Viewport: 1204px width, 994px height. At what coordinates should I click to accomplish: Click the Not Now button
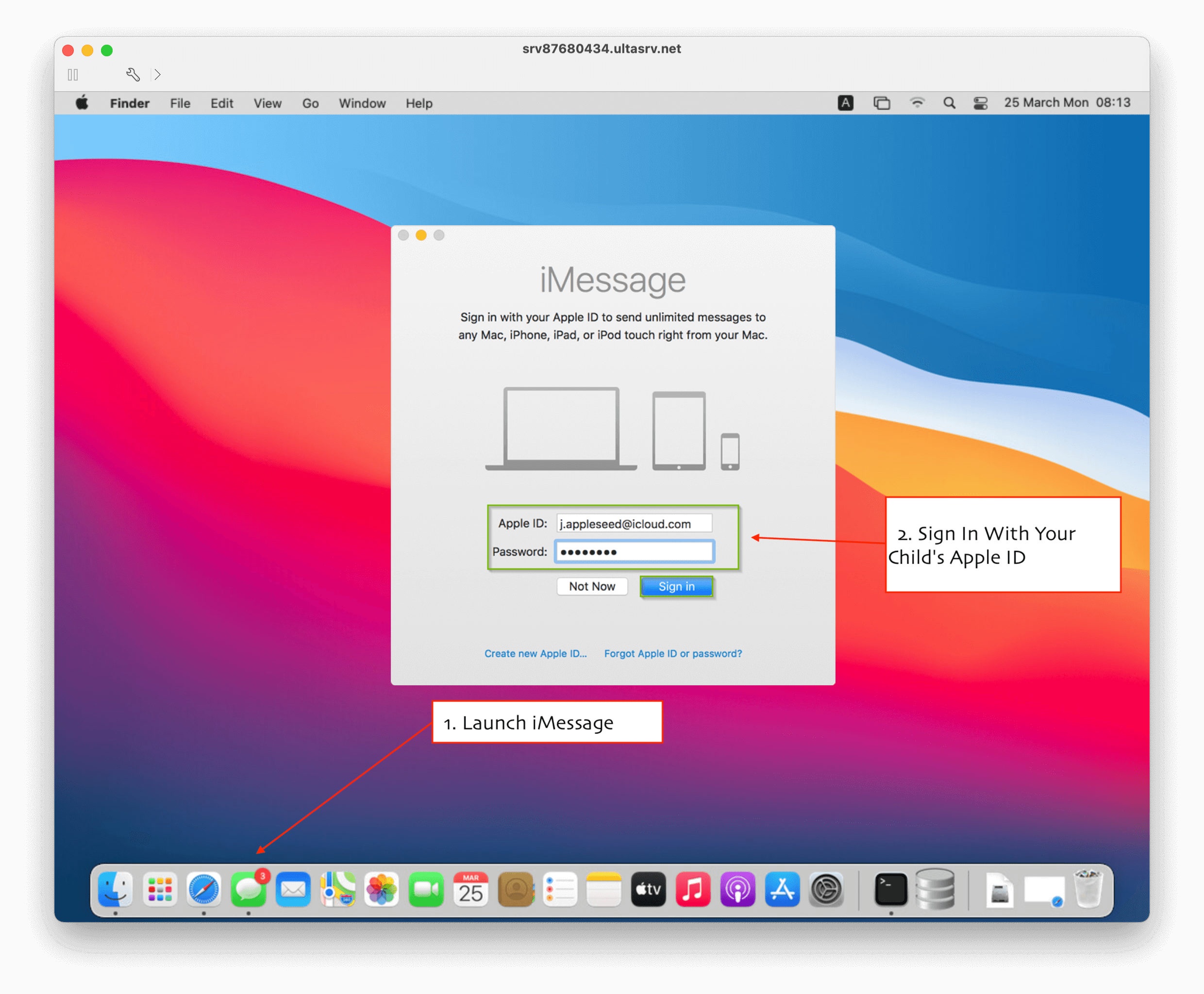pyautogui.click(x=592, y=586)
